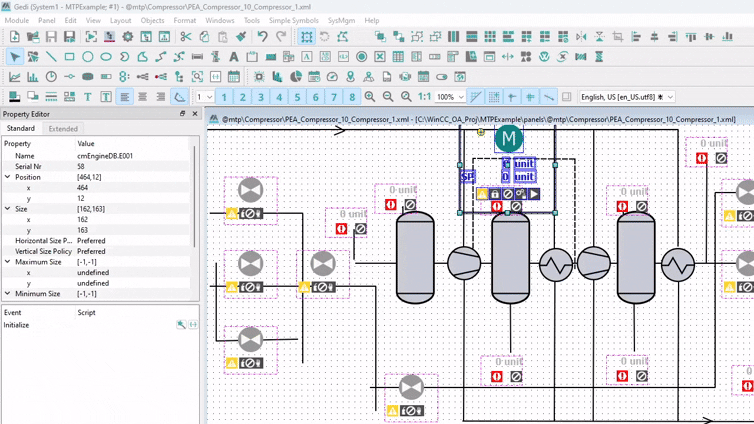754x424 pixels.
Task: Choose the Rectangle drawing tool
Action: click(x=69, y=57)
